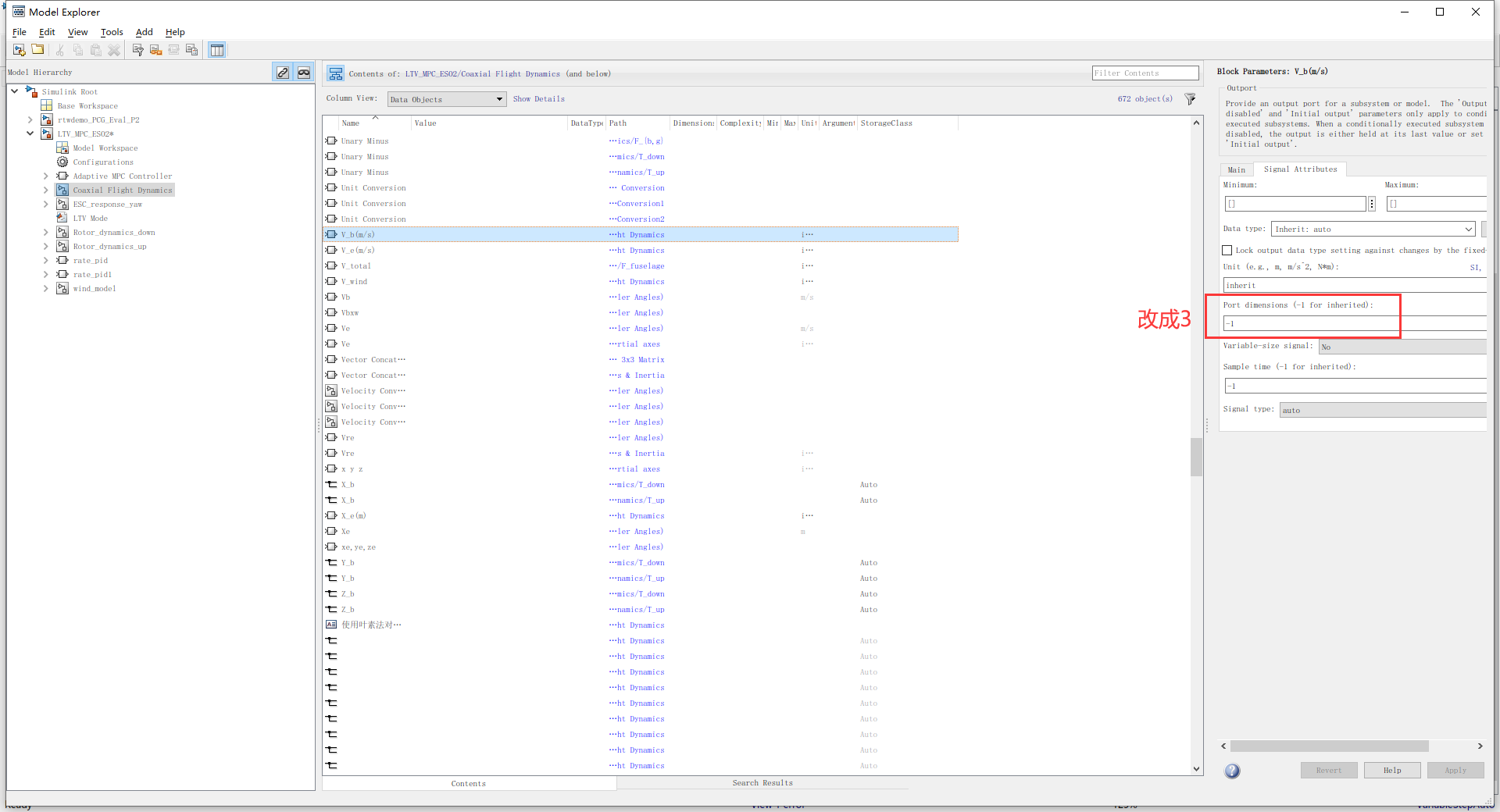1500x812 pixels.
Task: Click the blue help question mark icon
Action: pos(1232,771)
